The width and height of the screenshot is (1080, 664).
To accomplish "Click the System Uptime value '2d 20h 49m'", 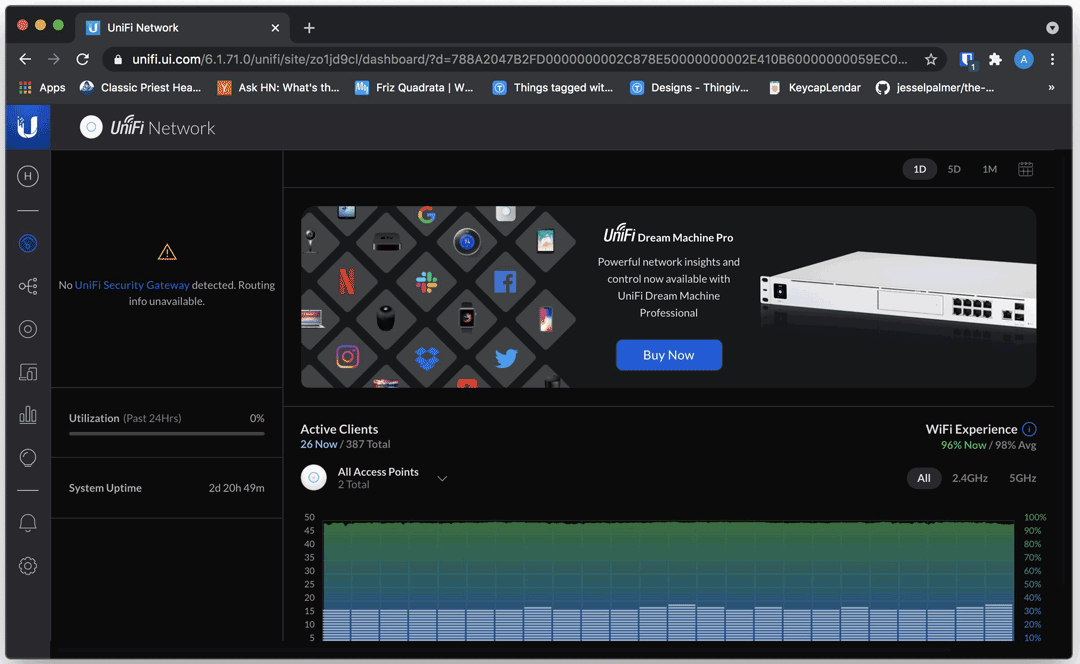I will coord(236,488).
